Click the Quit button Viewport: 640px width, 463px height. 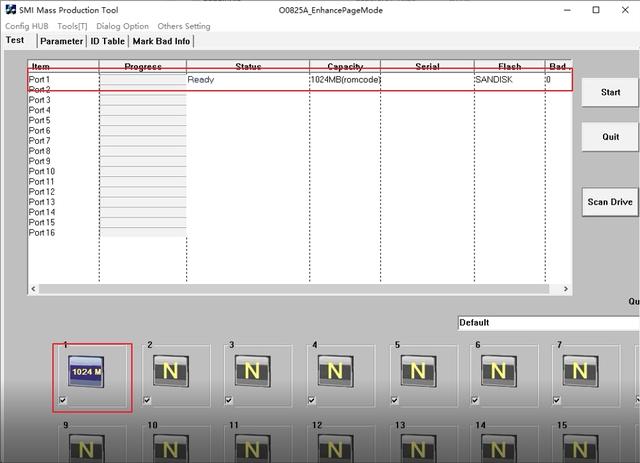click(610, 137)
